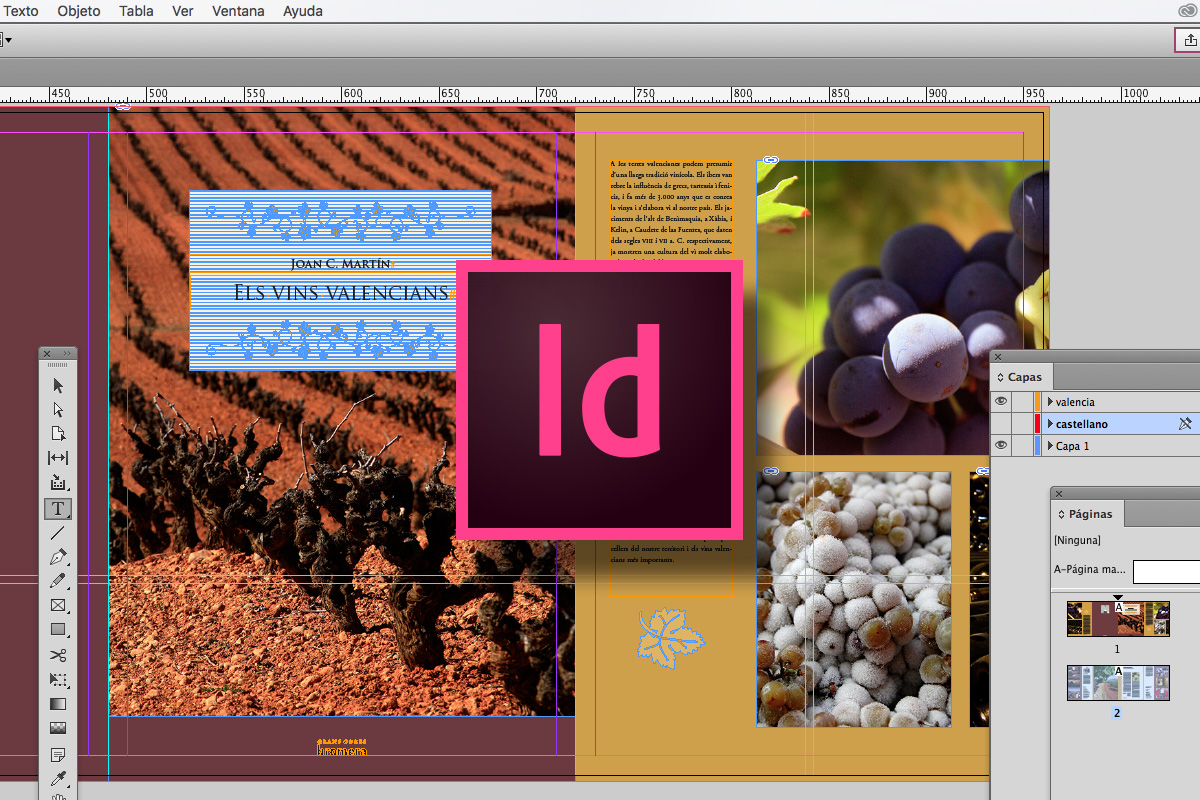Select the Gap tool
1200x800 pixels.
tap(58, 458)
